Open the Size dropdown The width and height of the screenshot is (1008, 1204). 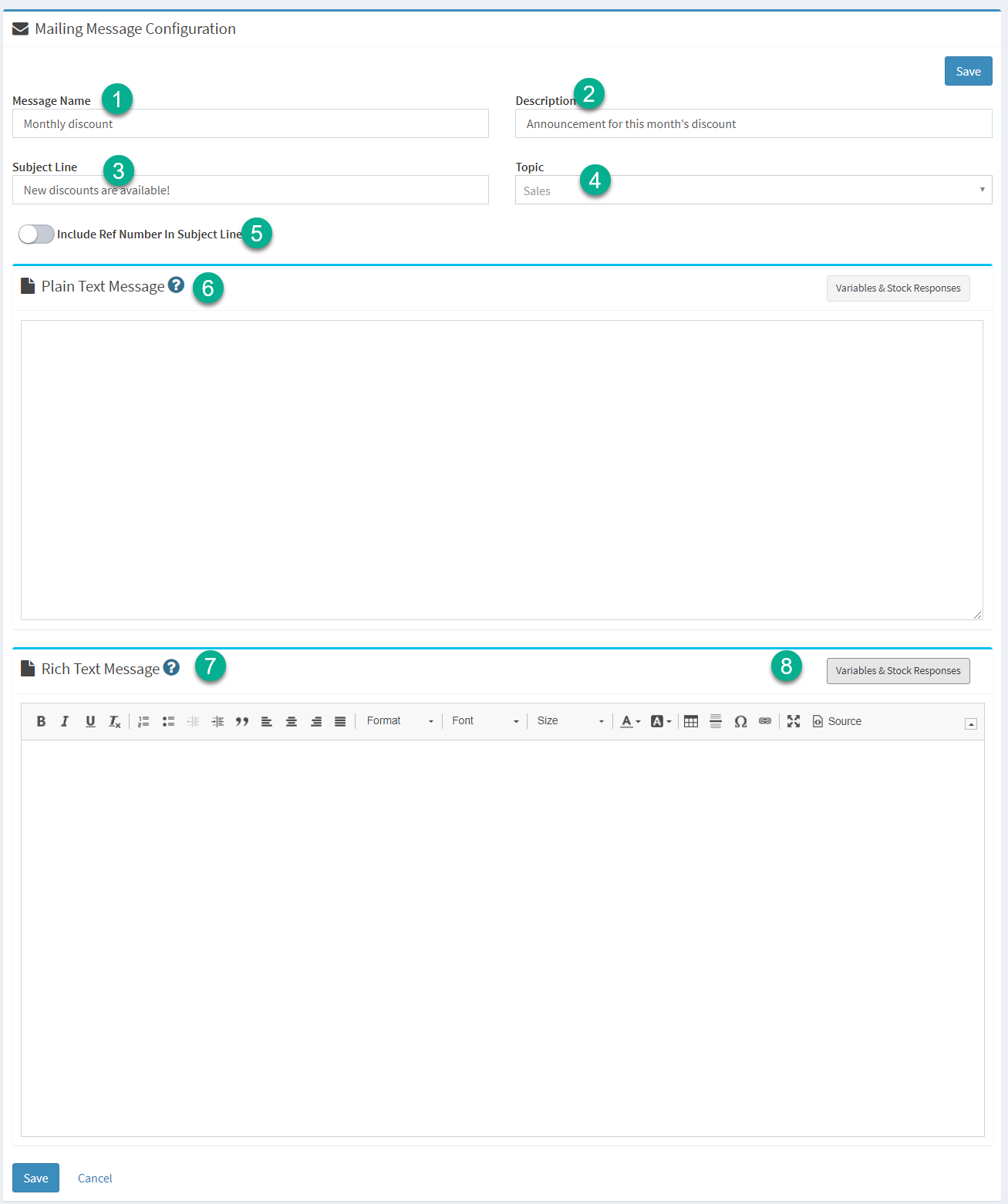click(570, 721)
